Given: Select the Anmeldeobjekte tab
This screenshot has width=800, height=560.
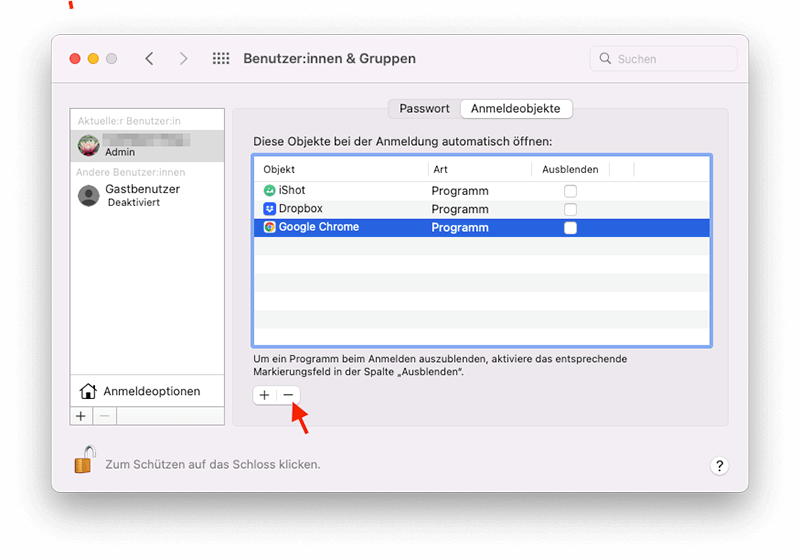Looking at the screenshot, I should (516, 109).
